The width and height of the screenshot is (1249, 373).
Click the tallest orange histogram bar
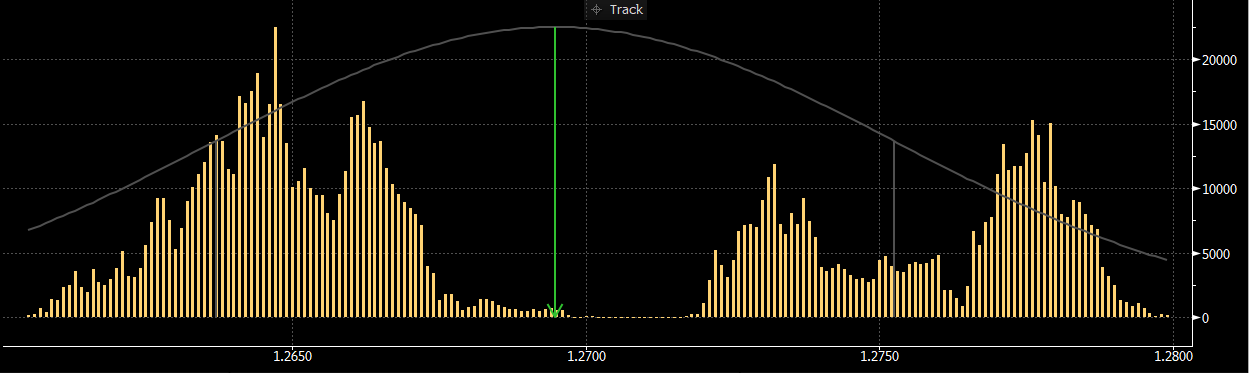(275, 172)
